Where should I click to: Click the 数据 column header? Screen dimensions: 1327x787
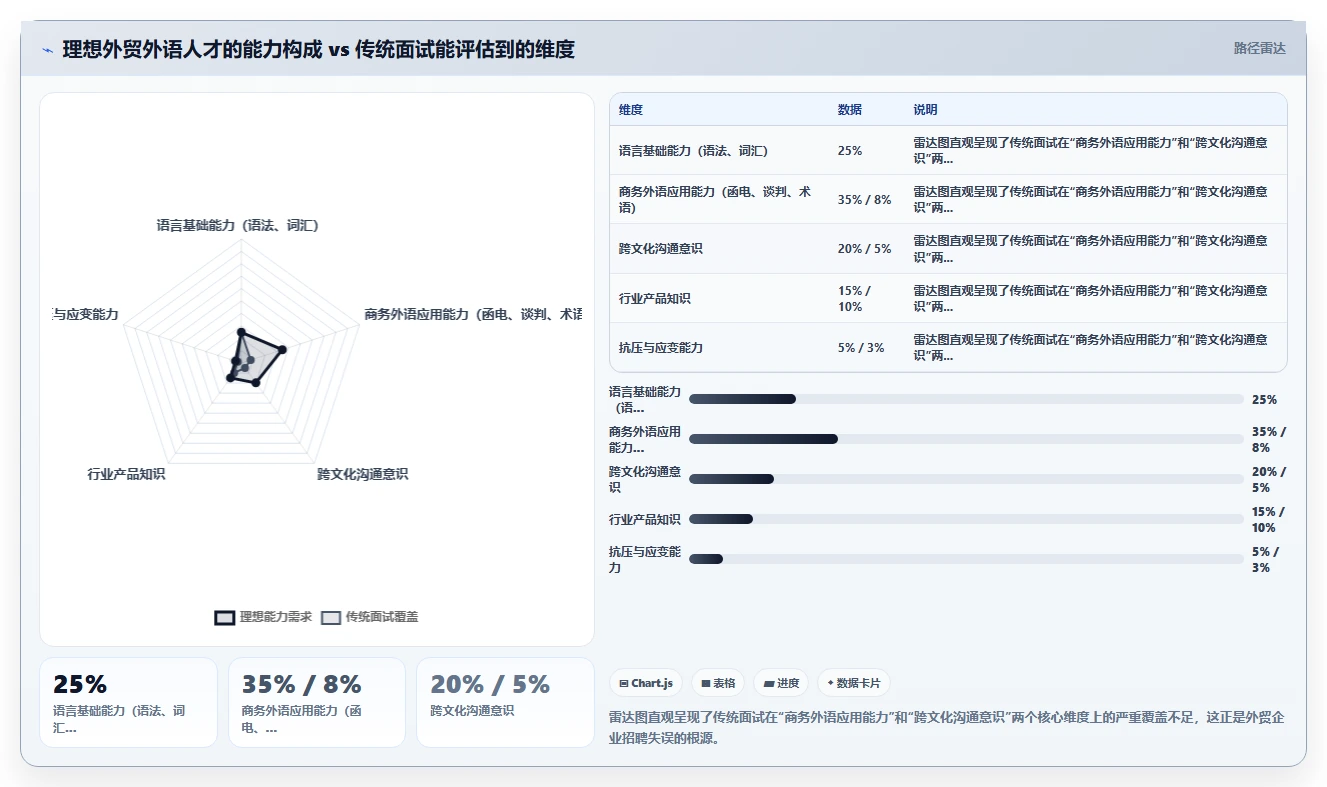850,110
